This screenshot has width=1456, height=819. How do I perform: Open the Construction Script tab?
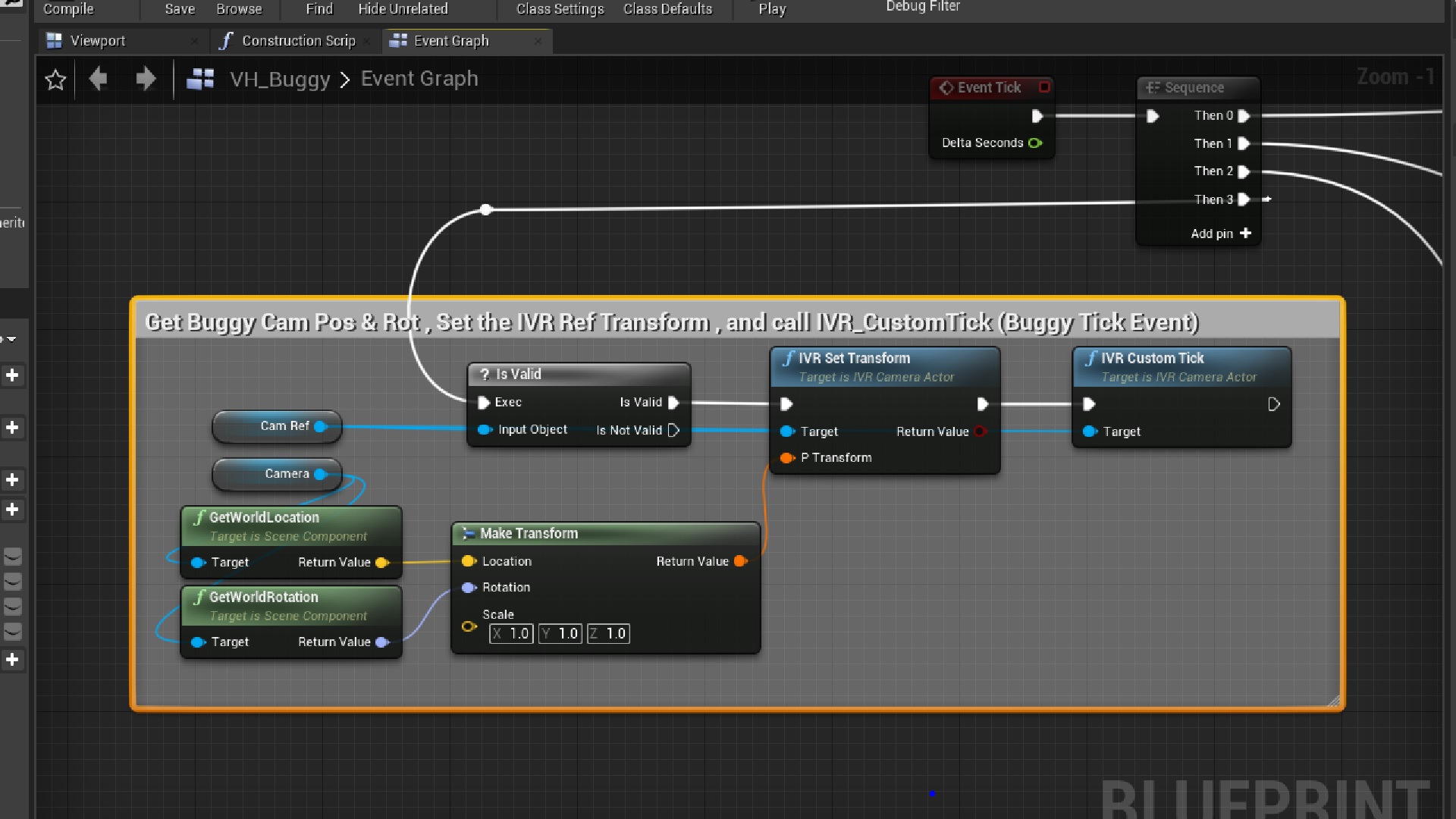pos(297,40)
